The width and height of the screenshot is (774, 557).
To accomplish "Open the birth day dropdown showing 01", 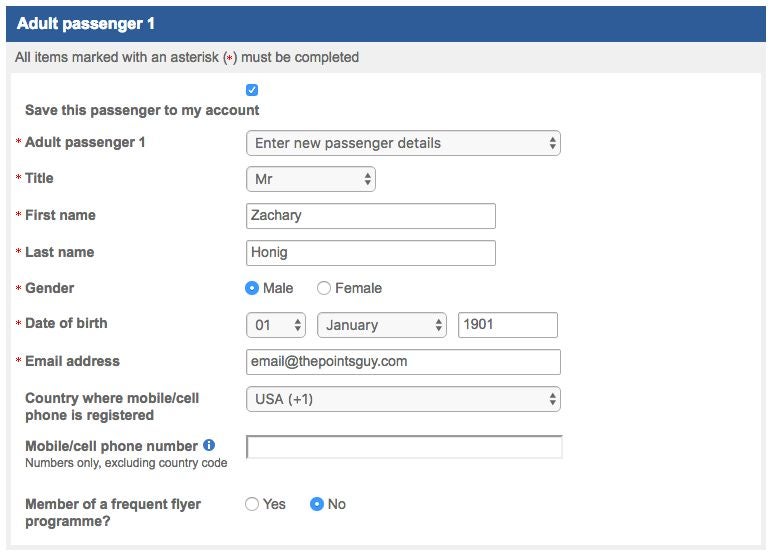I will click(276, 325).
